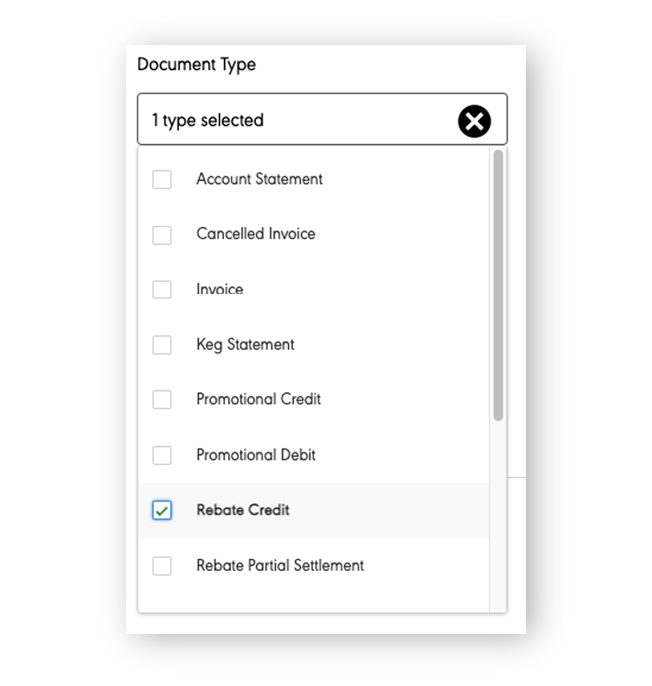Uncheck the Rebate Credit checkbox
652x686 pixels.
click(161, 510)
